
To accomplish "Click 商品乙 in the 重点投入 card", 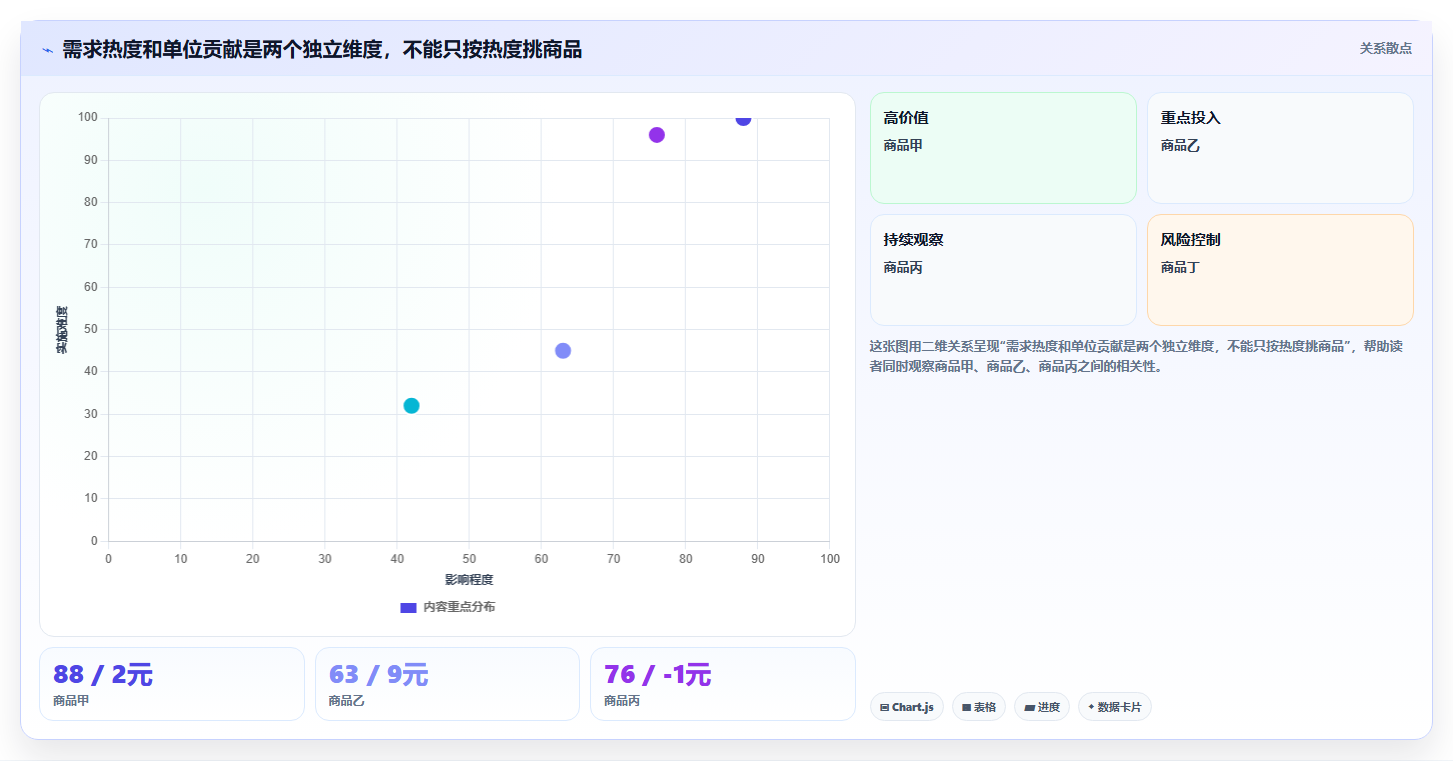I will click(1180, 145).
